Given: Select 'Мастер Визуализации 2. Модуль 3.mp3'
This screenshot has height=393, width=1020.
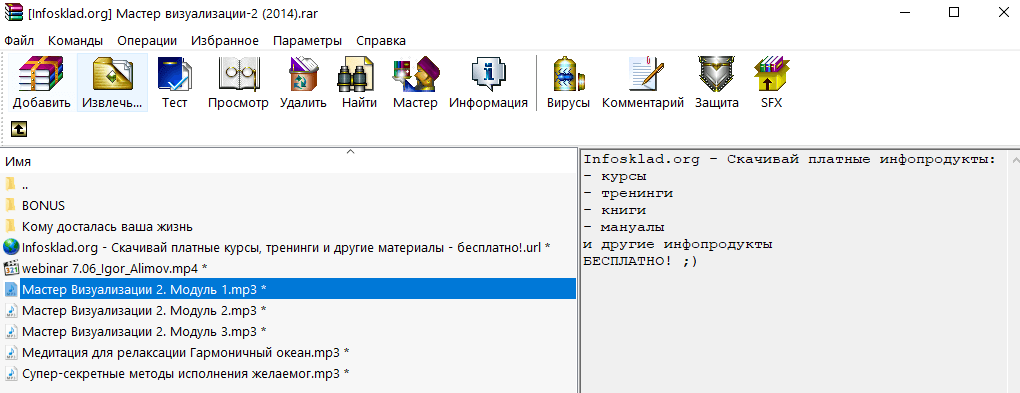Looking at the screenshot, I should click(x=144, y=331).
